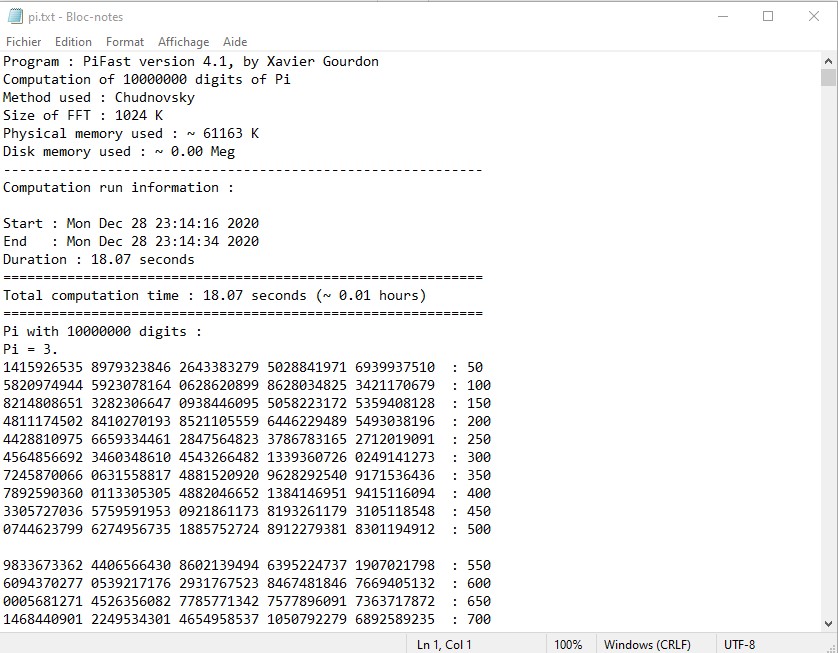The height and width of the screenshot is (653, 838).
Task: Click the 'Start : Mon Dec 28 23:14:16 2020' line
Action: [131, 223]
